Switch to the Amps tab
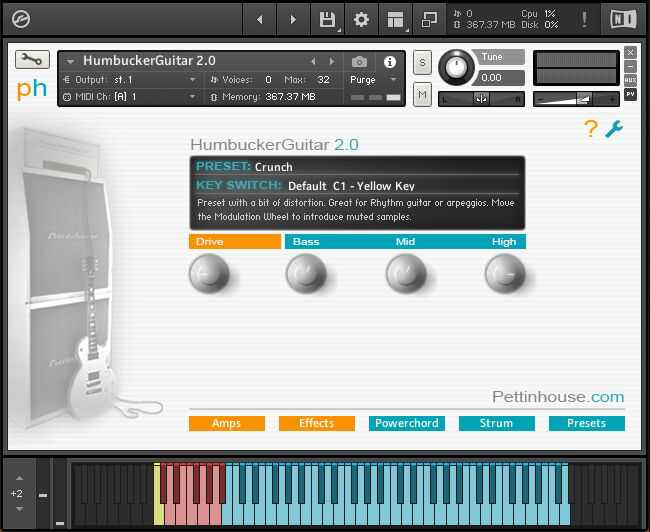The width and height of the screenshot is (650, 532). pos(227,423)
